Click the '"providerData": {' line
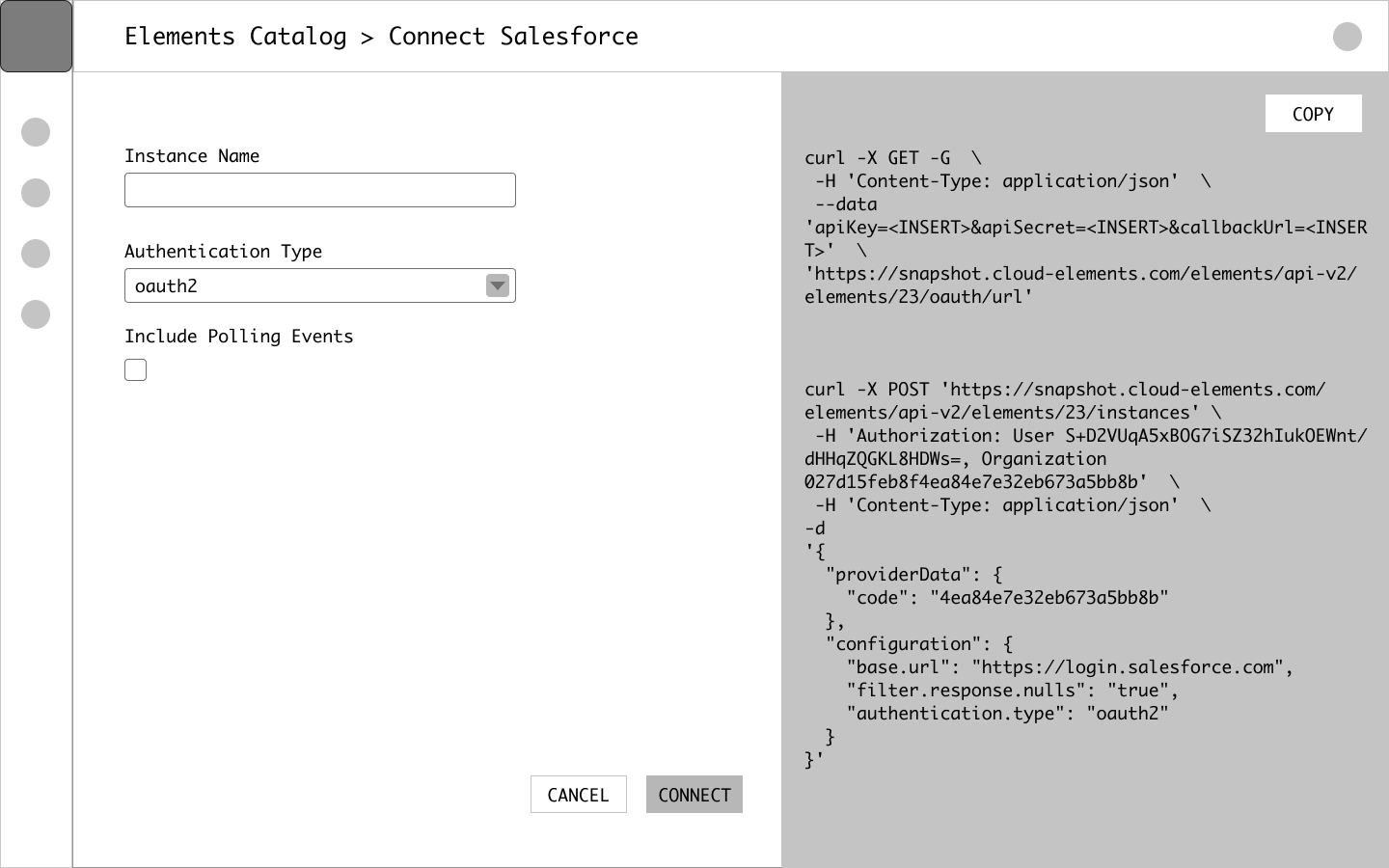The image size is (1389, 868). 914,575
